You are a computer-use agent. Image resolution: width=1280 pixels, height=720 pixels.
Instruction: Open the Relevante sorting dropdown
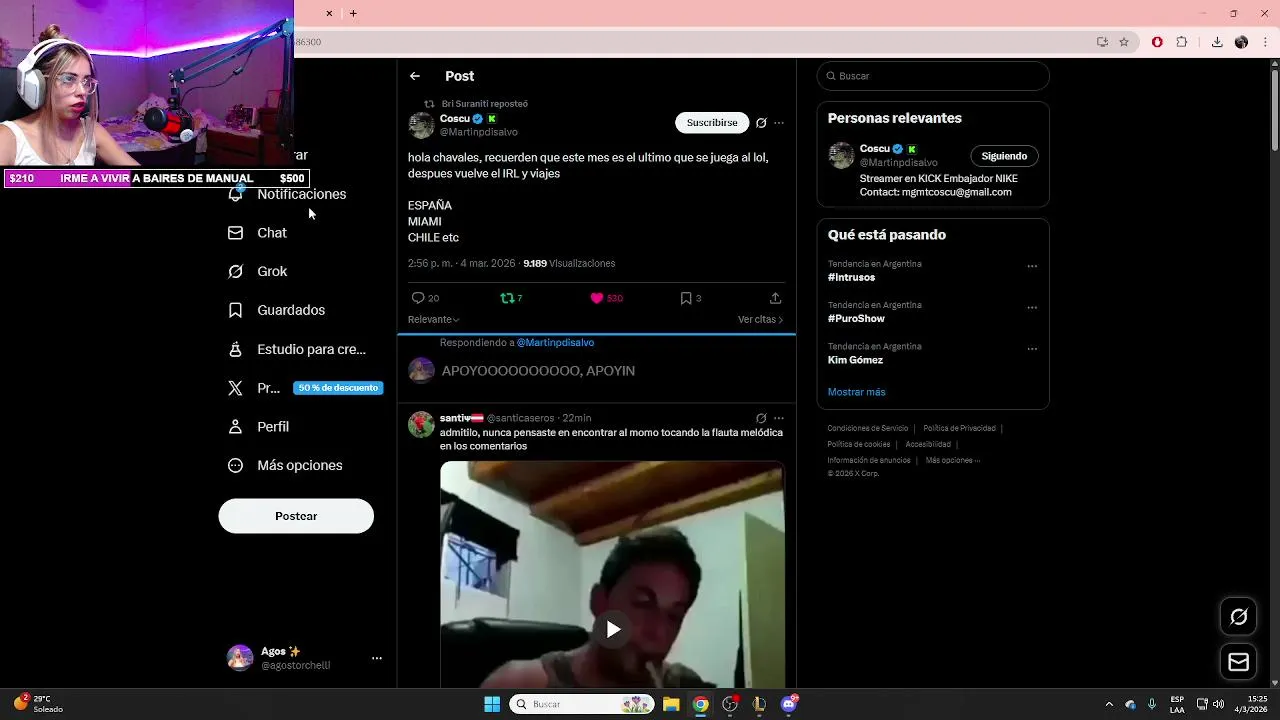pos(433,320)
